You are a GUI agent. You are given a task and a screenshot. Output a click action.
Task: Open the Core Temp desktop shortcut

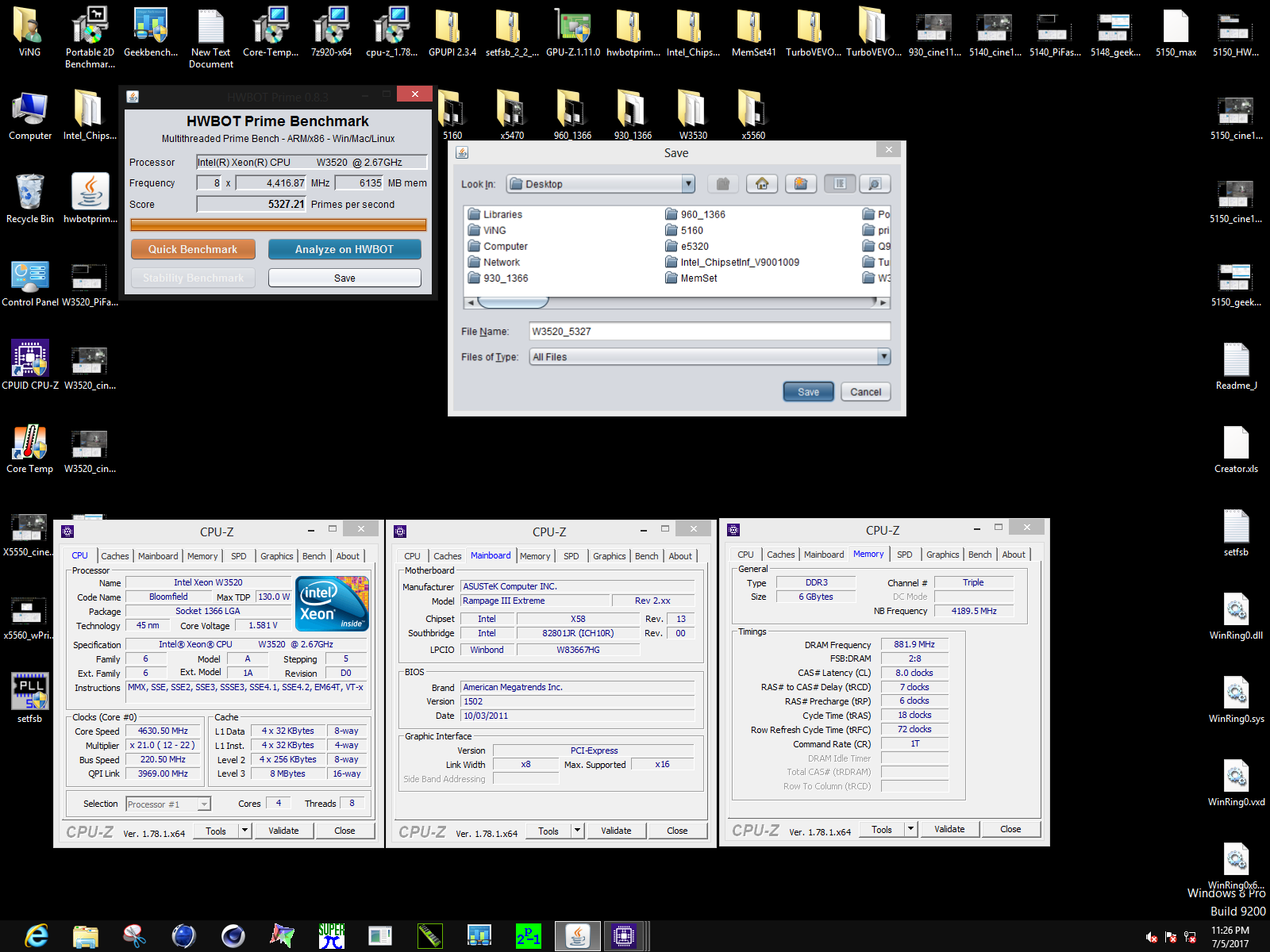tap(30, 448)
